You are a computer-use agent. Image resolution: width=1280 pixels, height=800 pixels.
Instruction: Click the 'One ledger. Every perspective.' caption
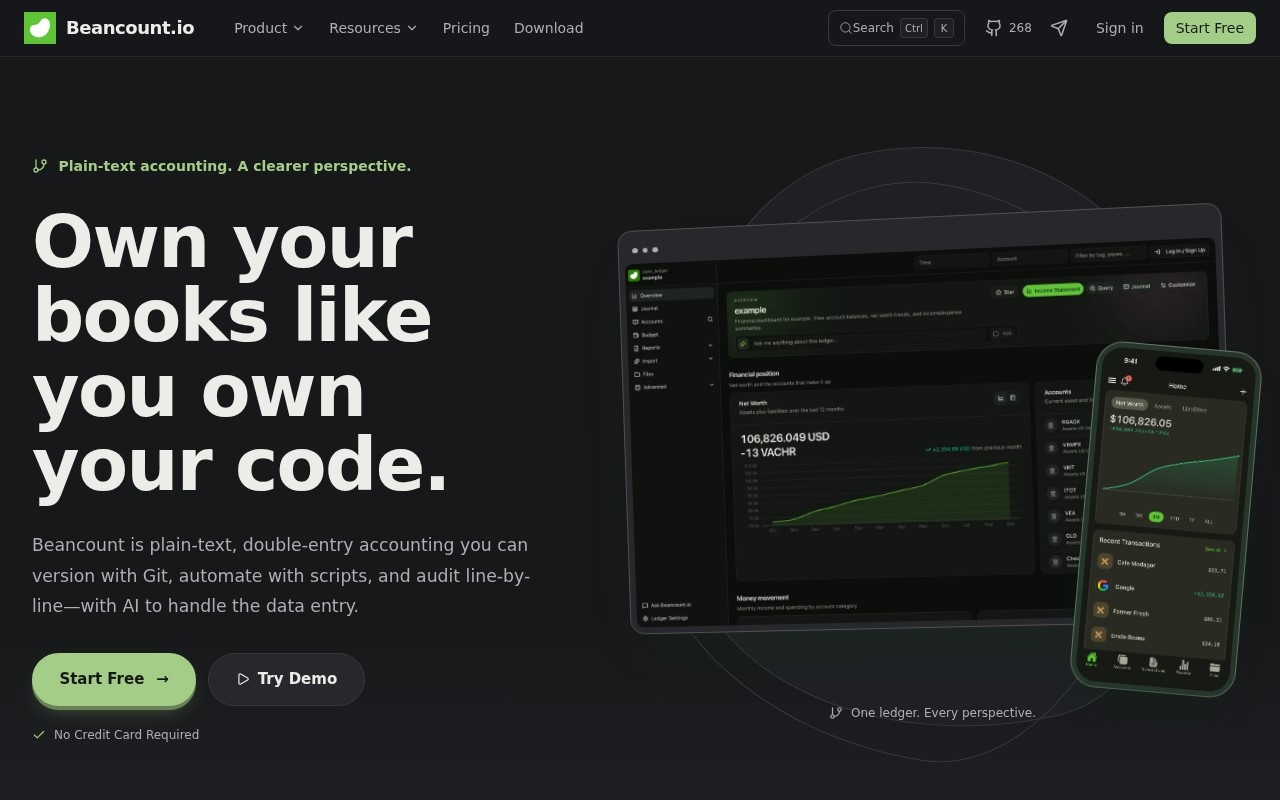click(x=943, y=713)
